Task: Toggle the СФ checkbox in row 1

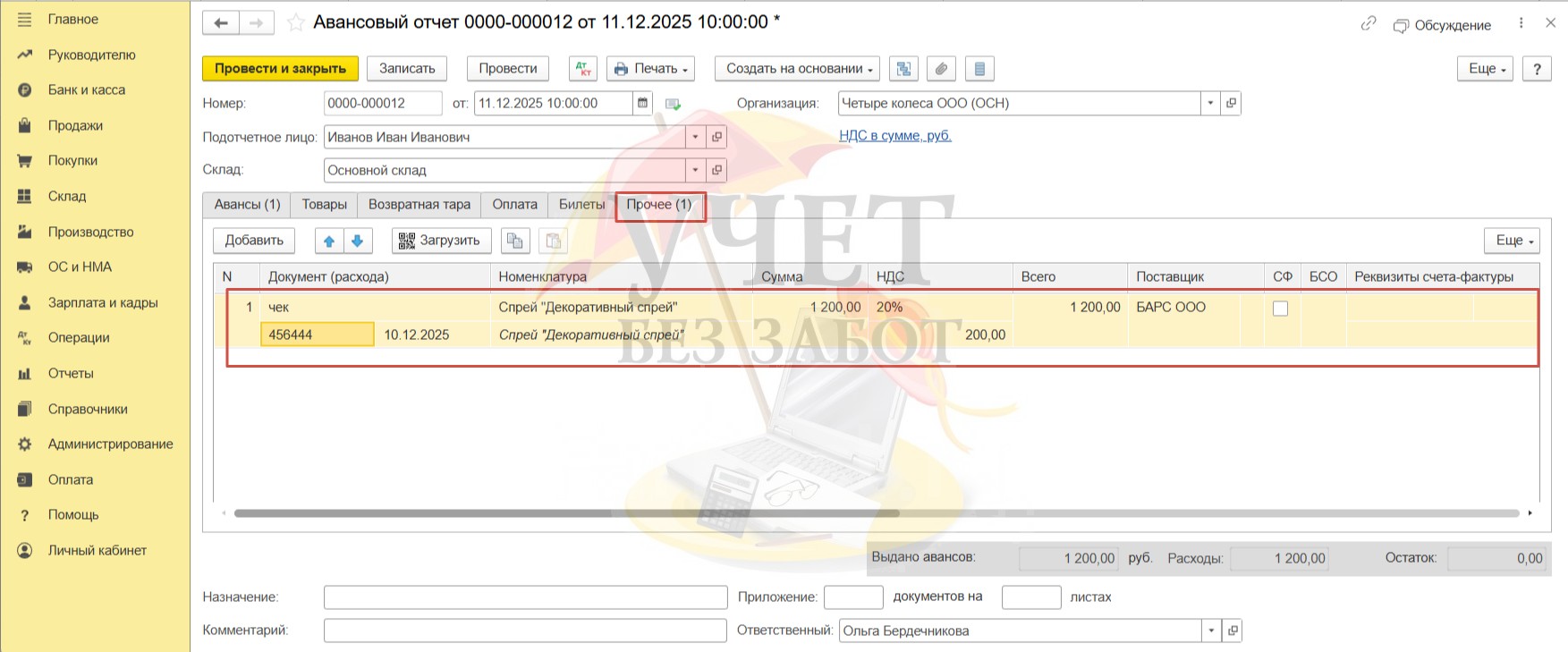Action: [1280, 309]
